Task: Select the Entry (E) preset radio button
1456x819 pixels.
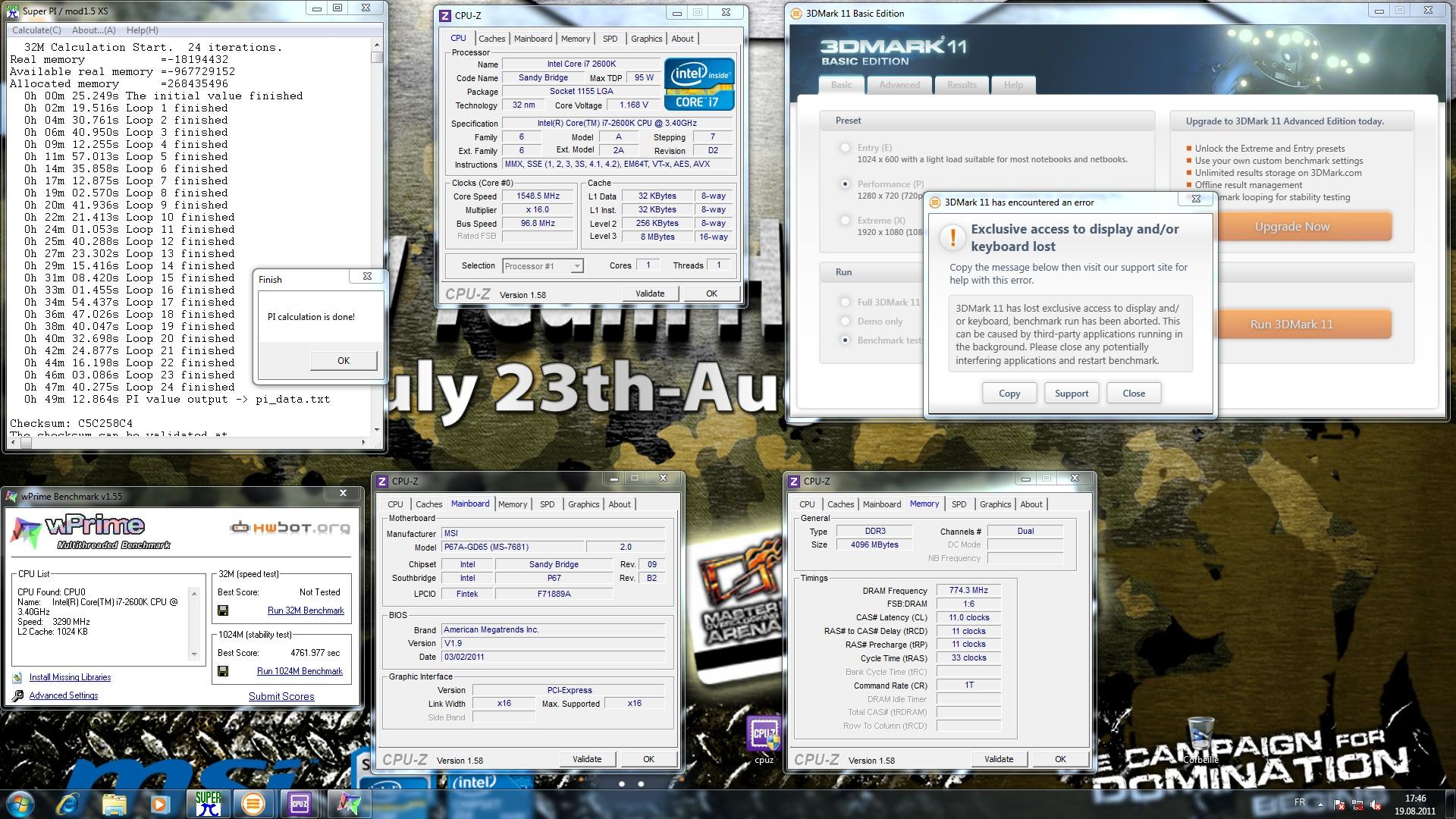Action: point(845,148)
